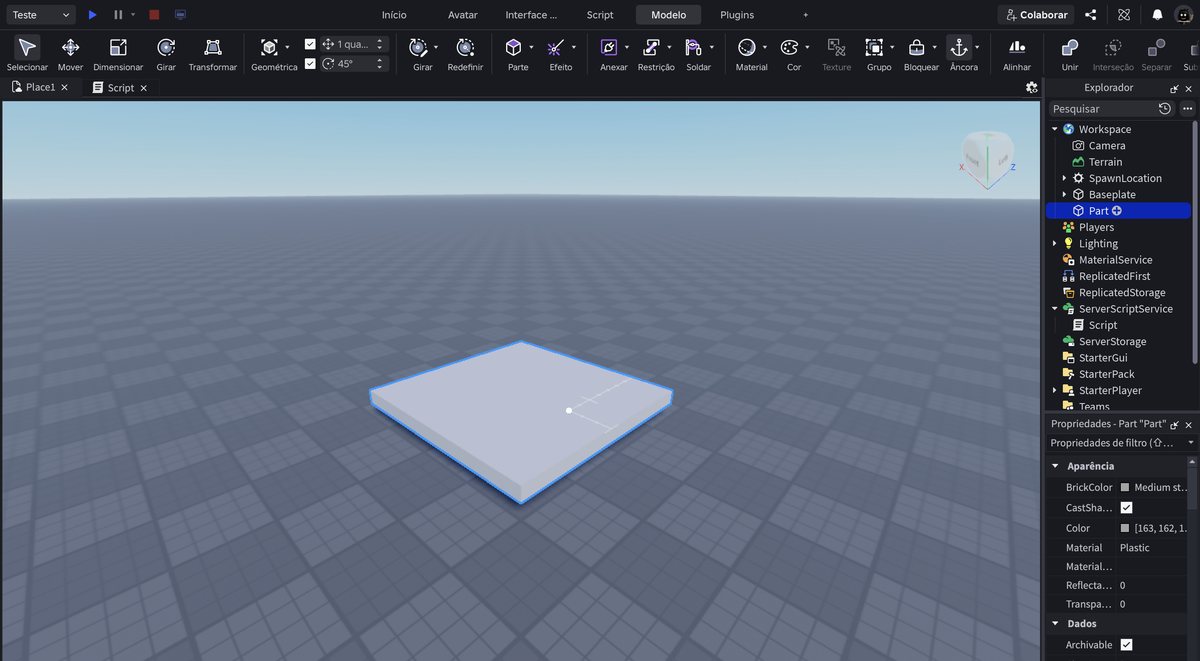This screenshot has width=1200, height=661.
Task: Click the Pause simulation button
Action: (118, 15)
